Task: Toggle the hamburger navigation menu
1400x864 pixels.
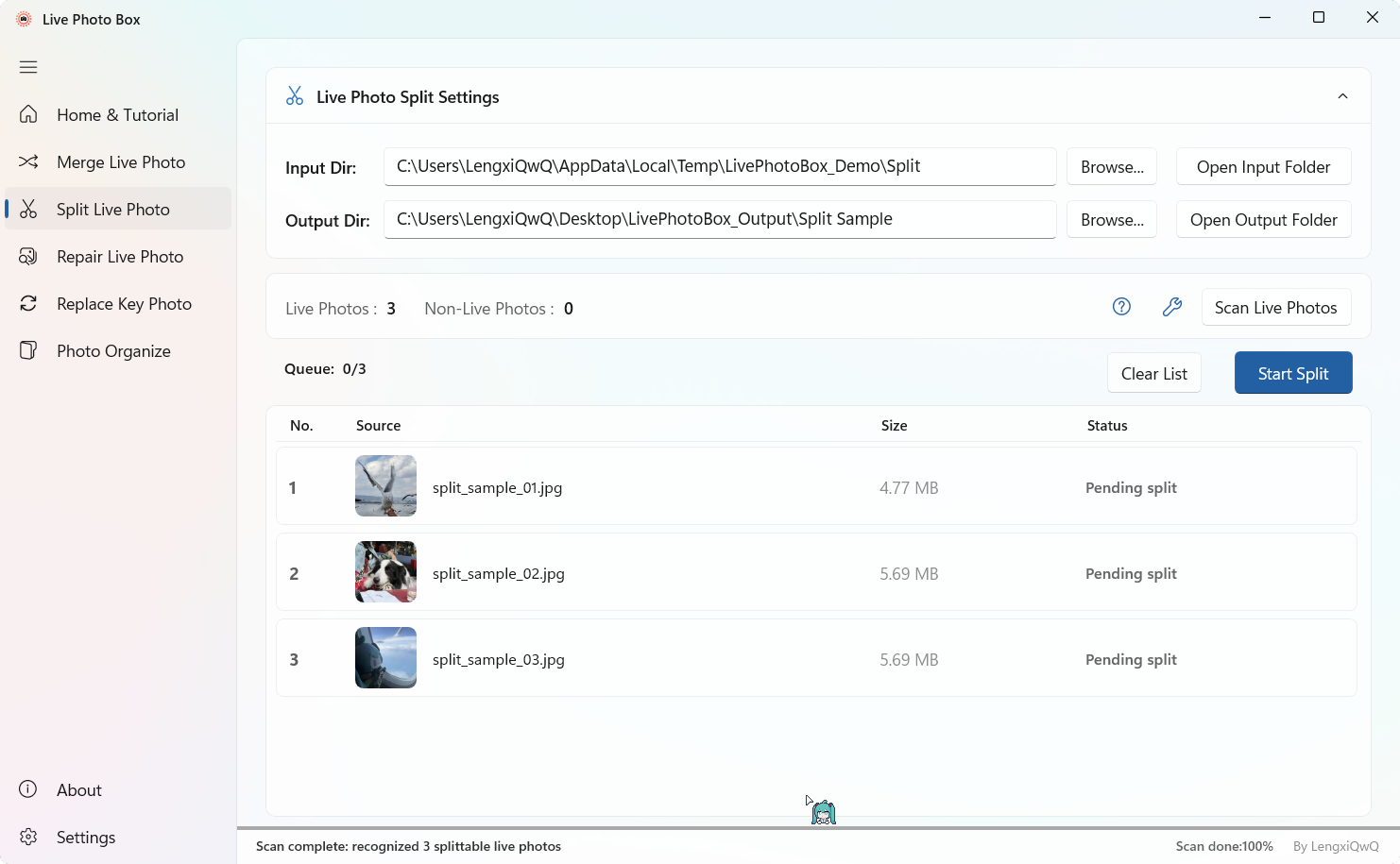Action: pos(28,67)
